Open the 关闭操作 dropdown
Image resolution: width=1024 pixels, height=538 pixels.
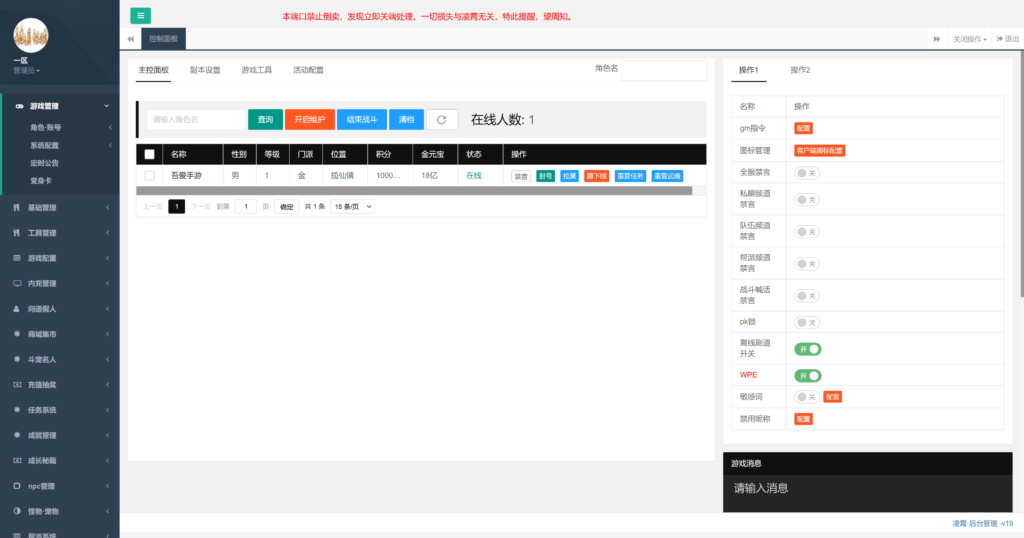969,39
